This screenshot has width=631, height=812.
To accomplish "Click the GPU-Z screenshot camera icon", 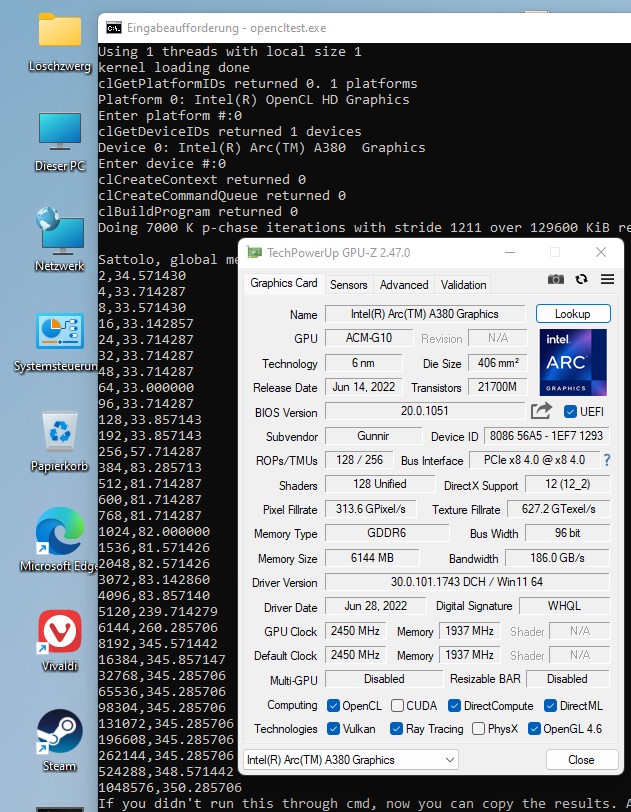I will (556, 280).
